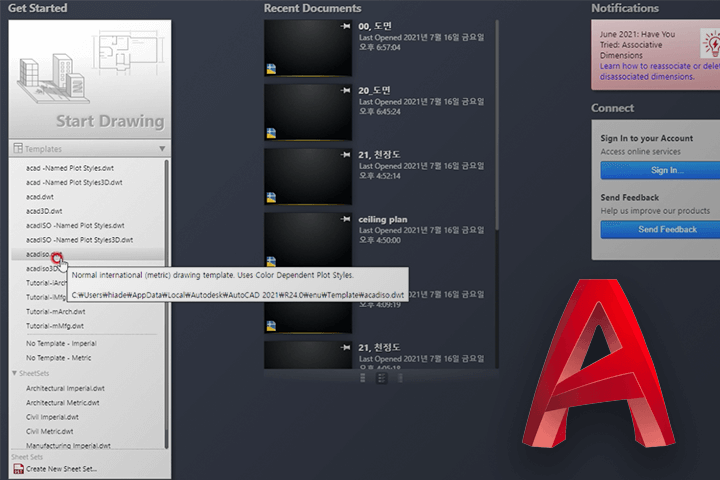Click the DWG icon on ceiling plan thumbnail
The height and width of the screenshot is (480, 720).
tap(271, 261)
